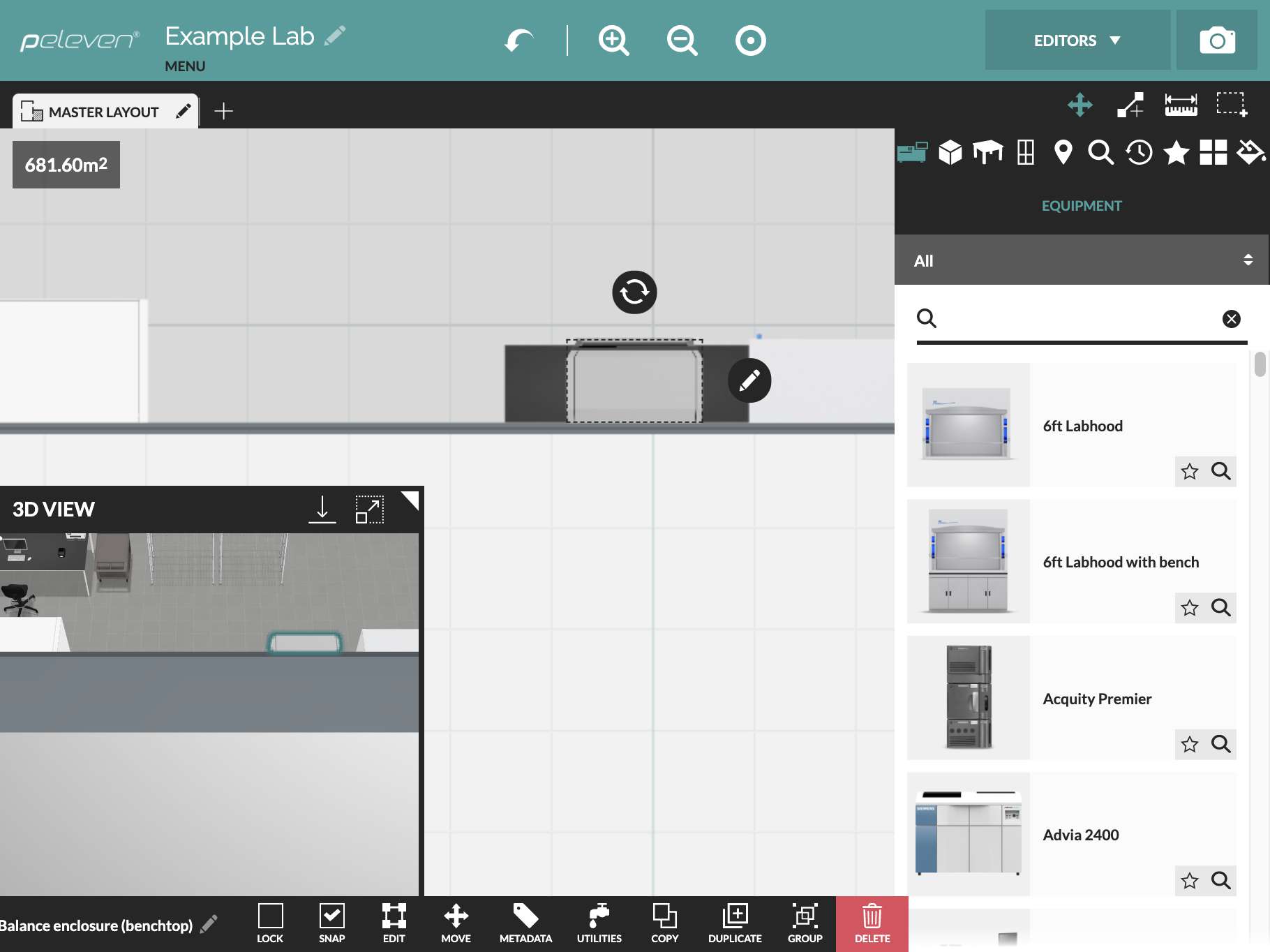Viewport: 1270px width, 952px height.
Task: Click the p-eleven logo
Action: 80,40
